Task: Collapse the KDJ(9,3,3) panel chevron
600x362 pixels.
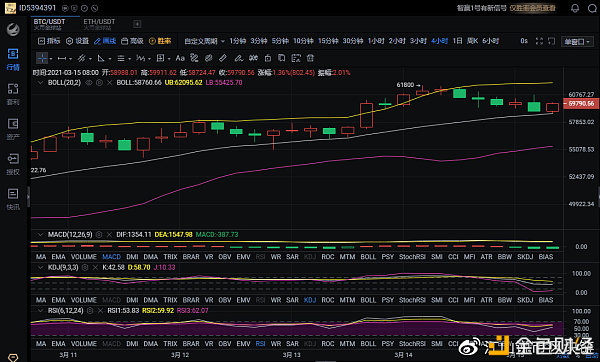Action: [x=40, y=267]
